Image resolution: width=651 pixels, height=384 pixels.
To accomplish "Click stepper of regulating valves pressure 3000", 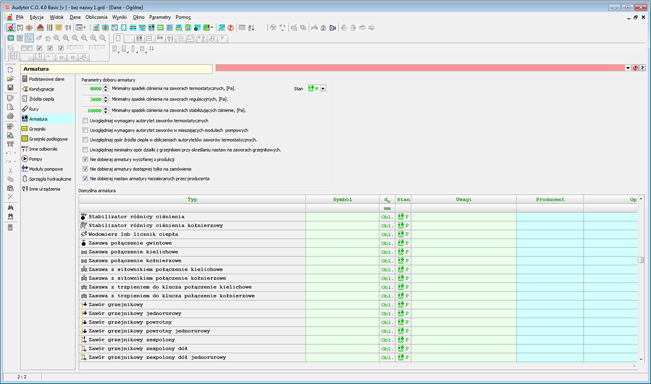I will 106,99.
